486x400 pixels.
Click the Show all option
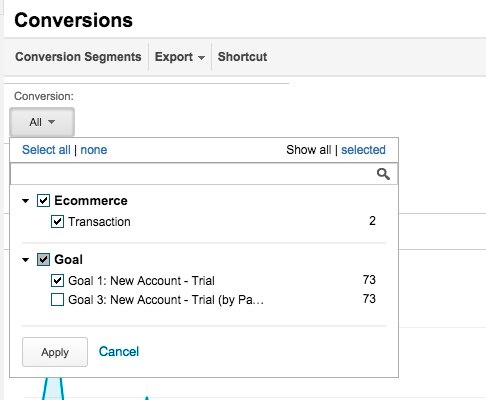click(309, 150)
